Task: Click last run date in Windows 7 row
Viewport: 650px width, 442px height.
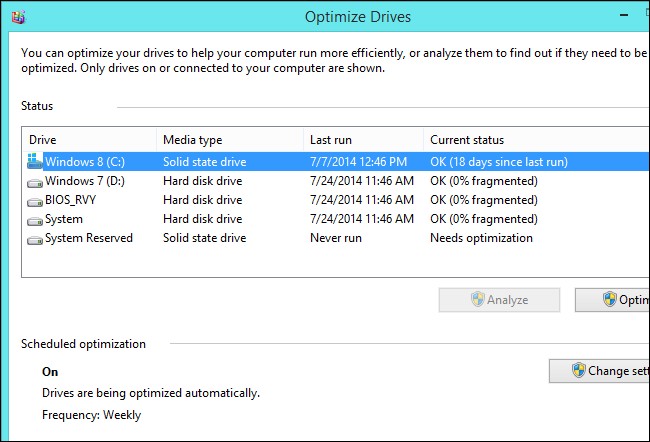Action: [x=362, y=181]
